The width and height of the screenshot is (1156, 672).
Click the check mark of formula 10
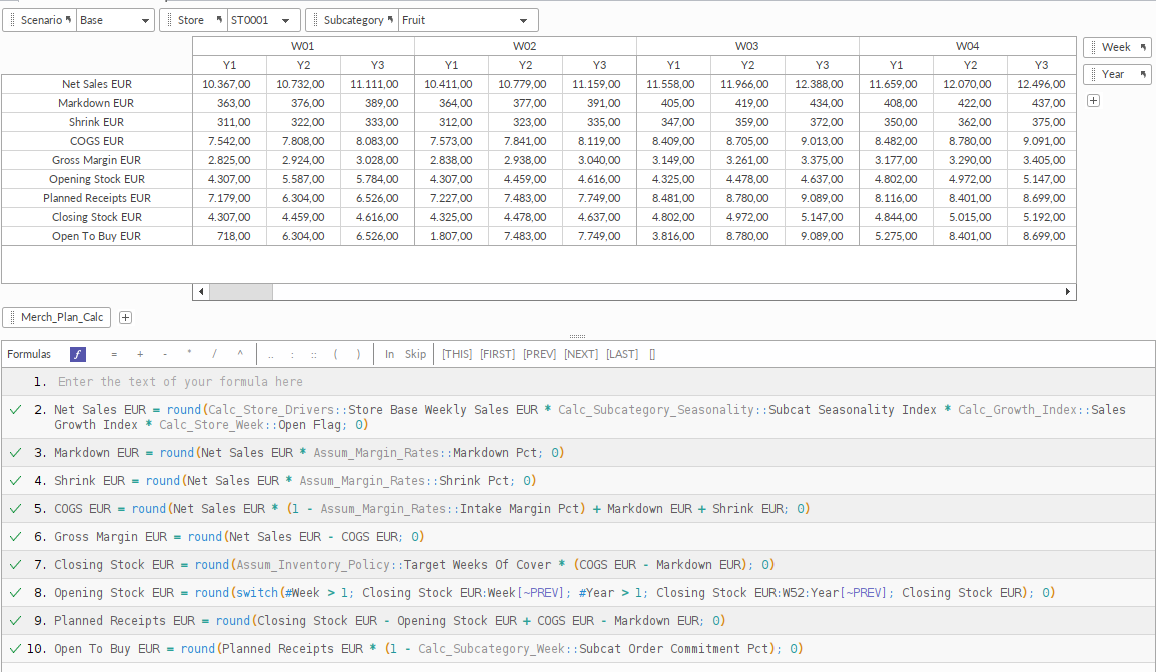[15, 649]
